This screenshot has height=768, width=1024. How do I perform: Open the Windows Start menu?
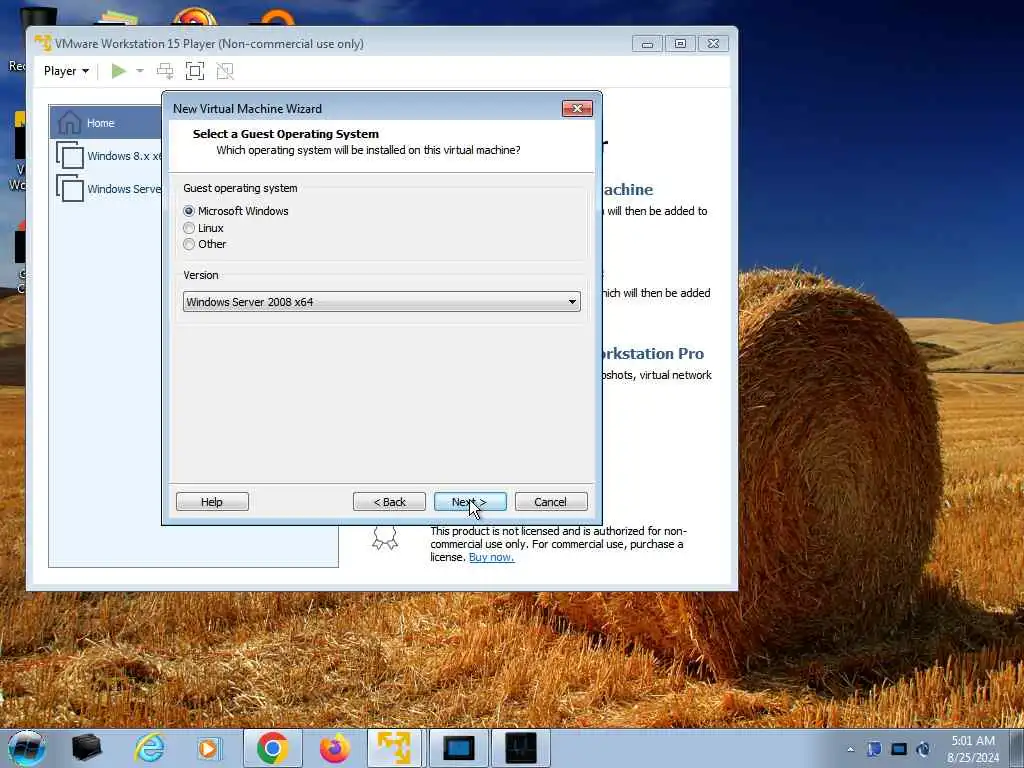[27, 748]
